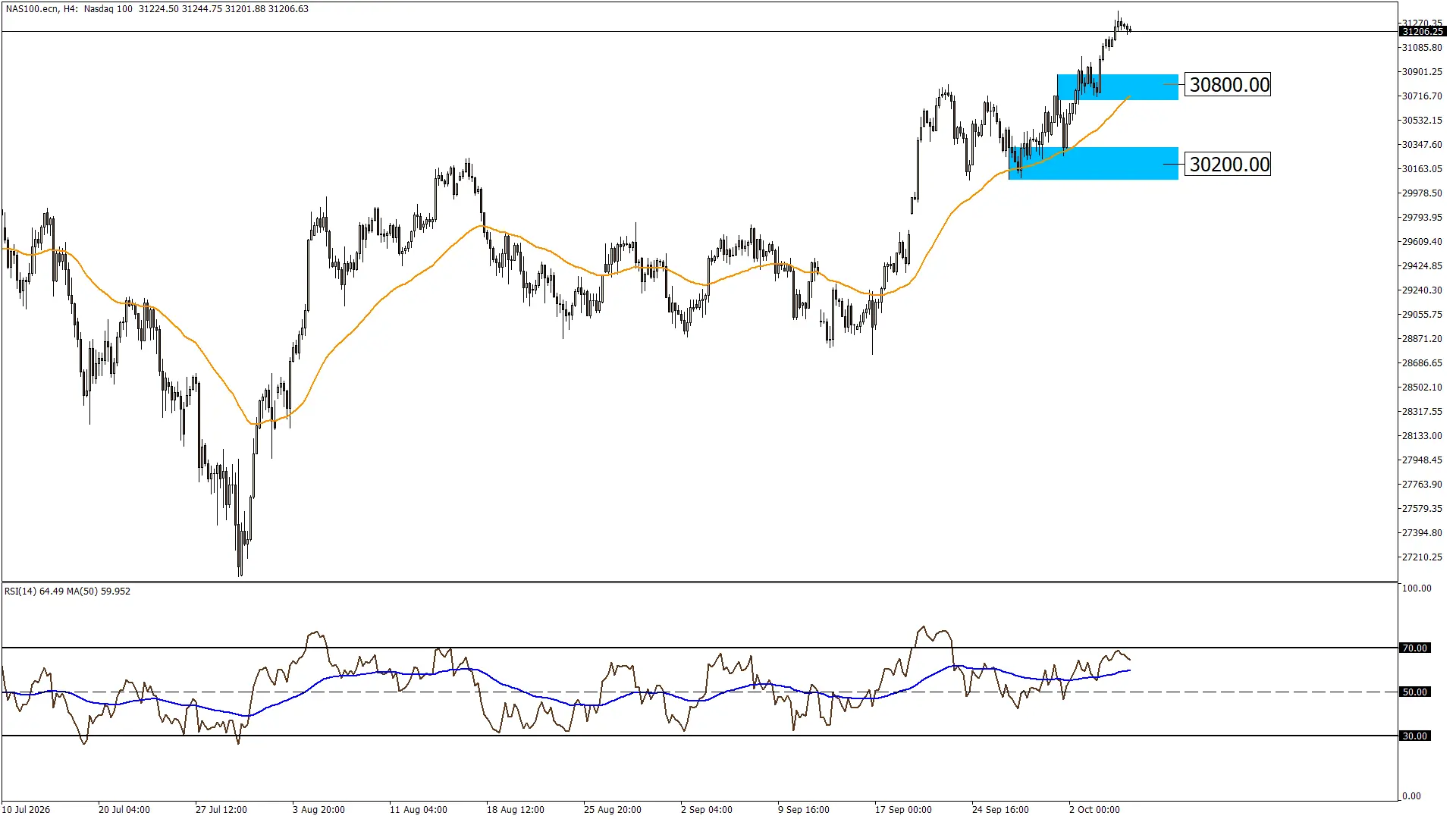Click the 2 Oct 00:00 time label
This screenshot has width=1456, height=819.
coord(1095,809)
